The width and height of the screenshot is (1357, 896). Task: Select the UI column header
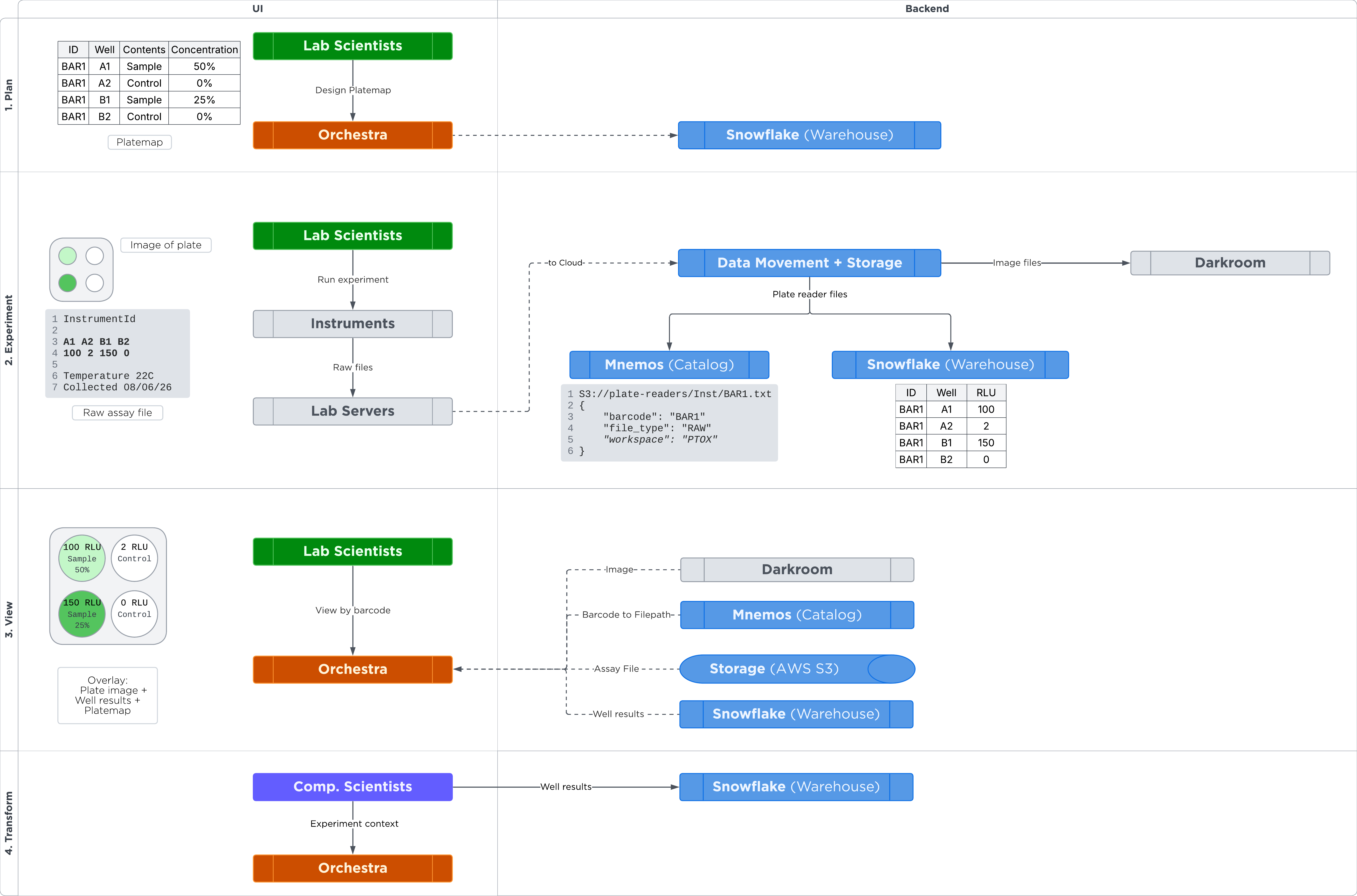[258, 9]
